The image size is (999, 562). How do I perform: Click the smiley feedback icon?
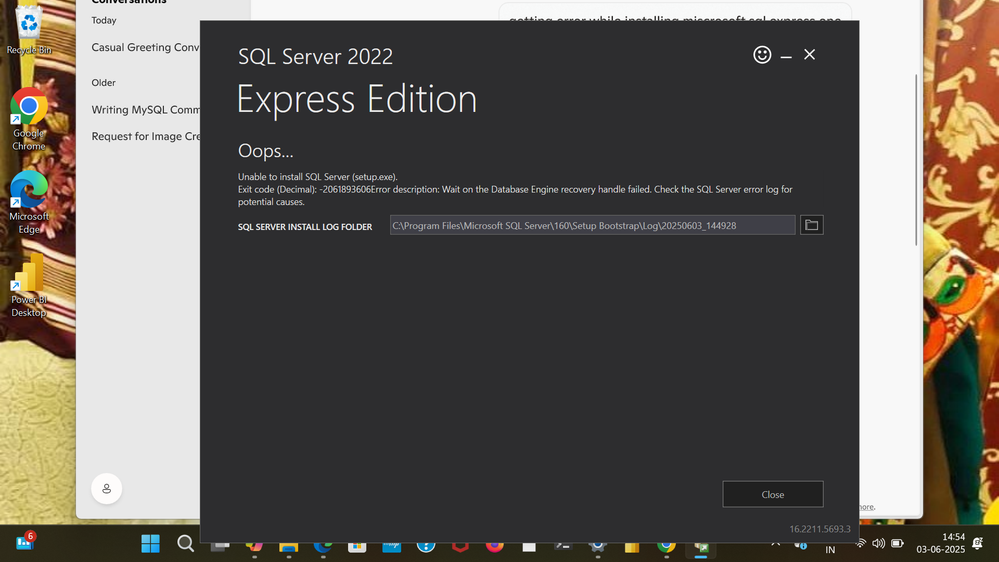(762, 55)
